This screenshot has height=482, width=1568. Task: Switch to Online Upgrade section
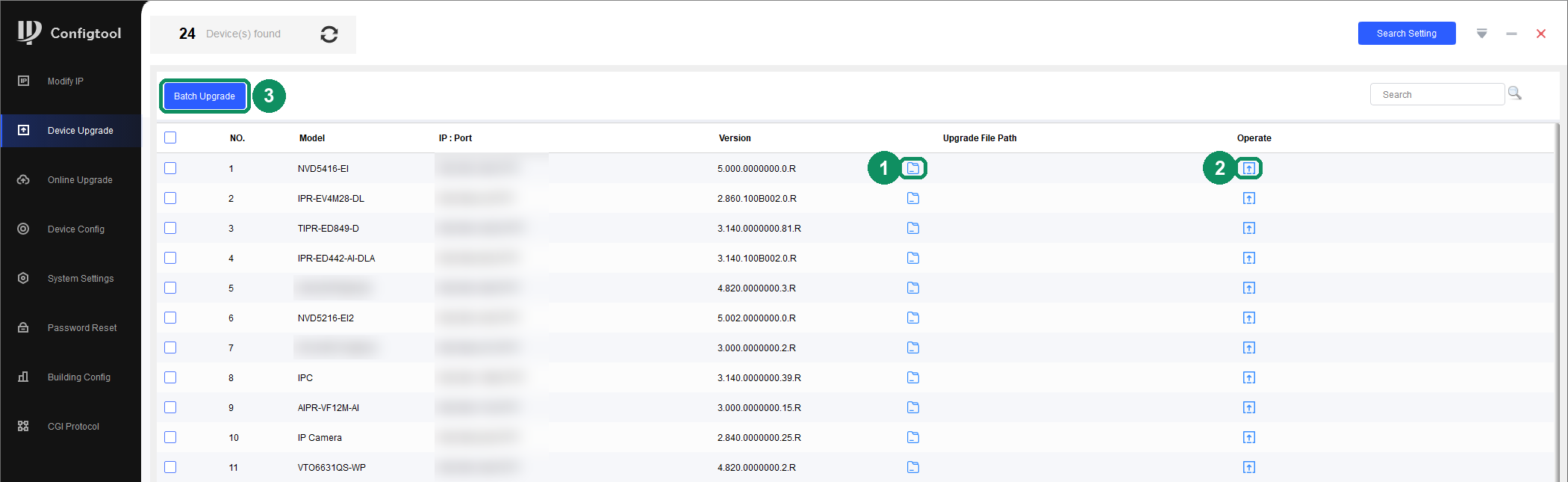point(71,180)
